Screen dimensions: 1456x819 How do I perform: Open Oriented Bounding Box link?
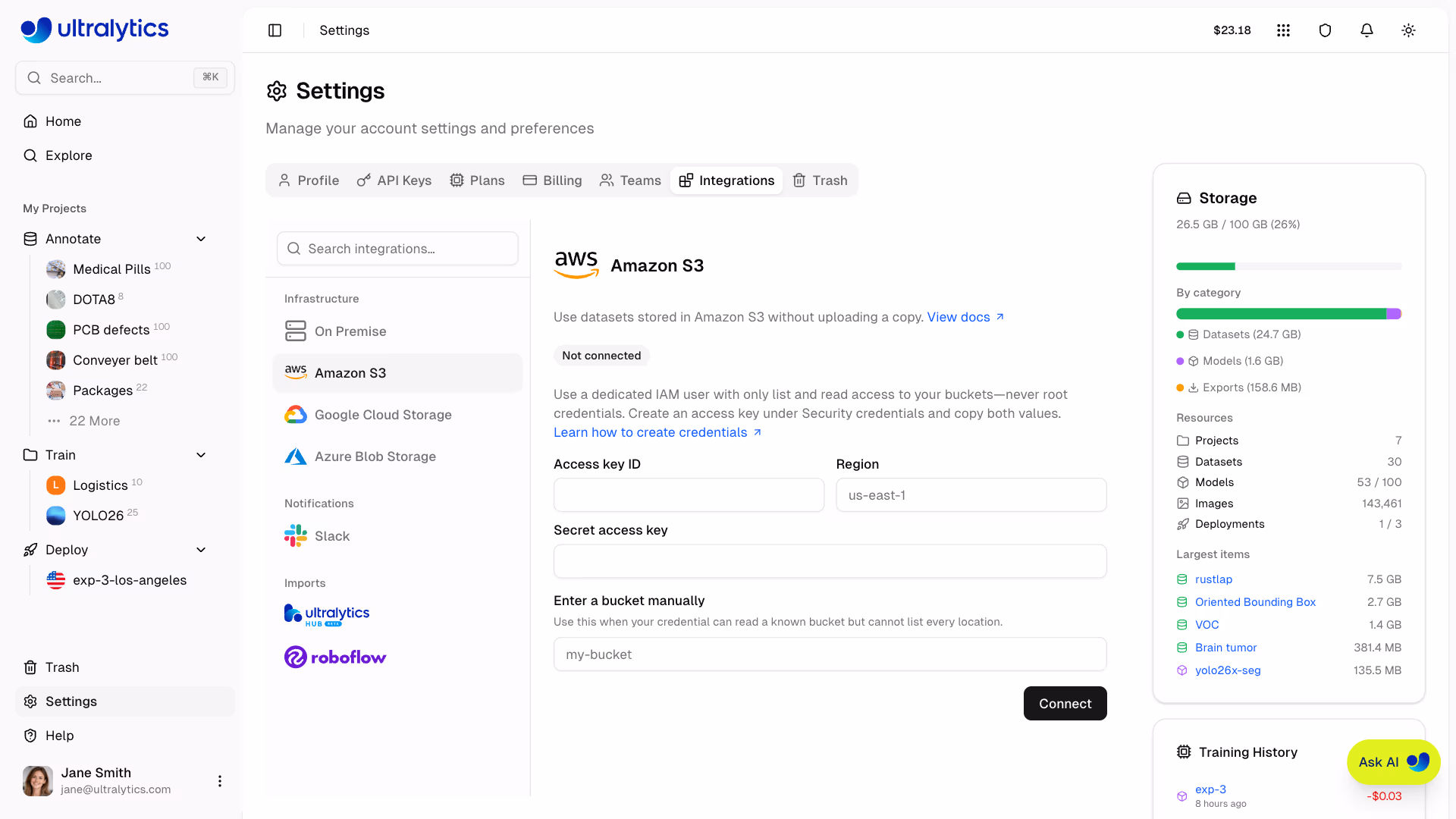pyautogui.click(x=1255, y=602)
